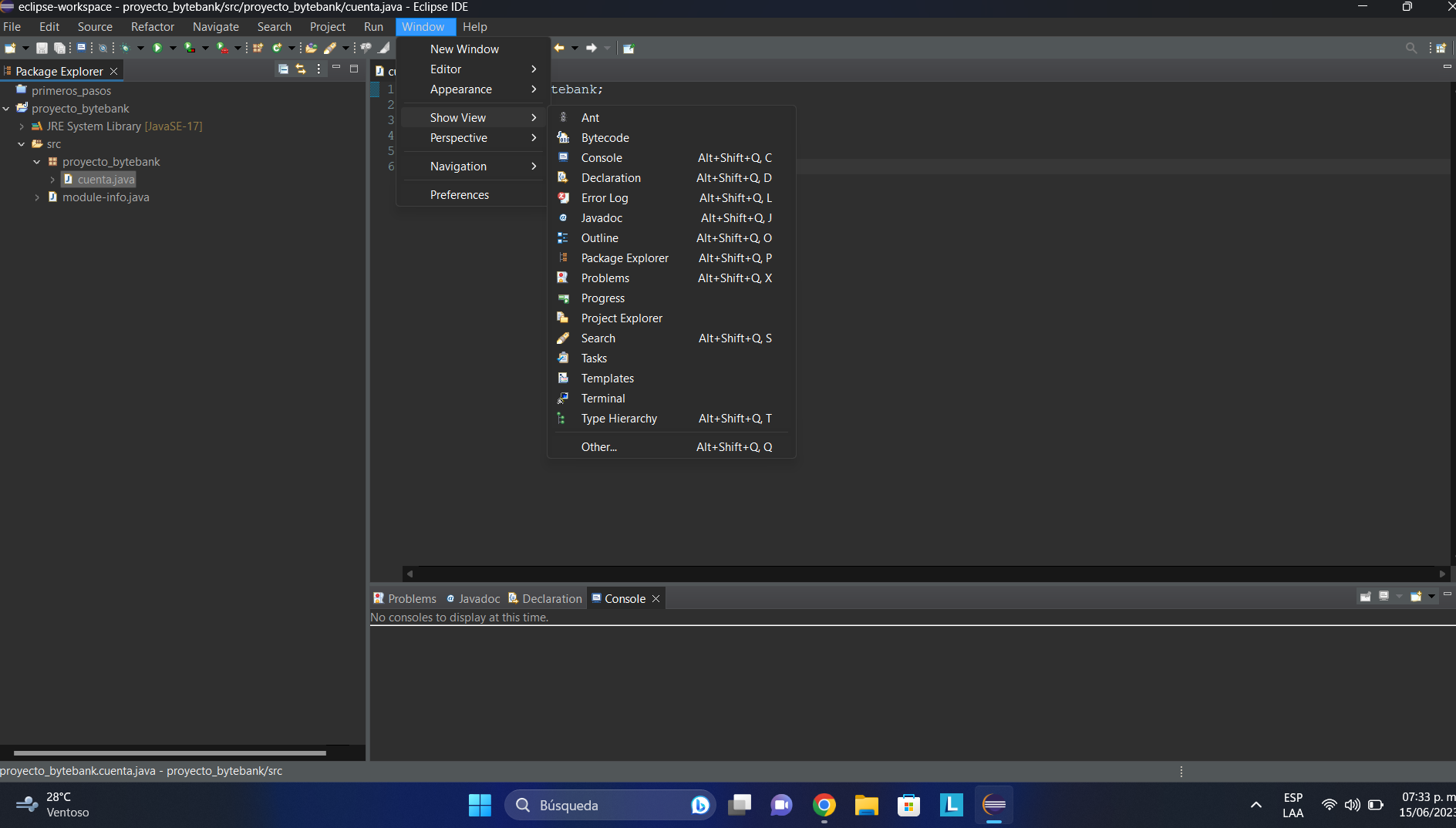Expand the JRE System Library node
Image resolution: width=1456 pixels, height=828 pixels.
click(x=22, y=126)
